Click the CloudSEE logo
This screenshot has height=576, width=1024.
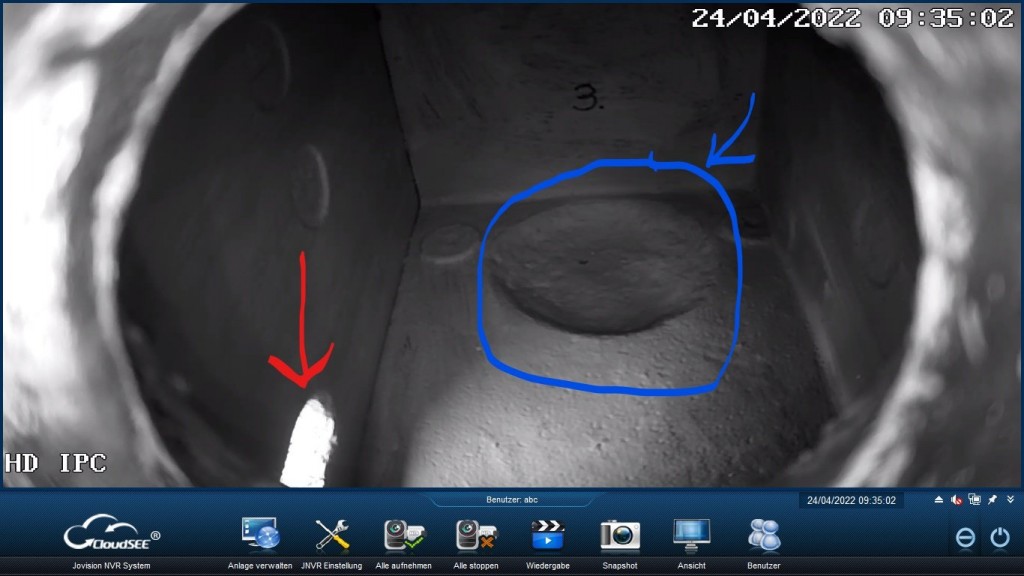111,536
